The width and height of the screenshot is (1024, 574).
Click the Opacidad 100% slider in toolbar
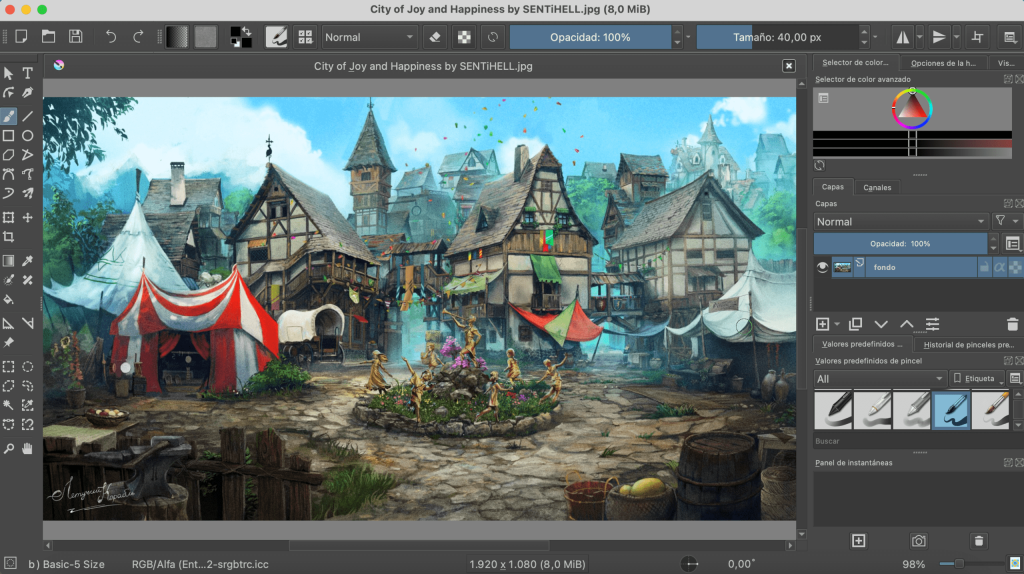590,37
